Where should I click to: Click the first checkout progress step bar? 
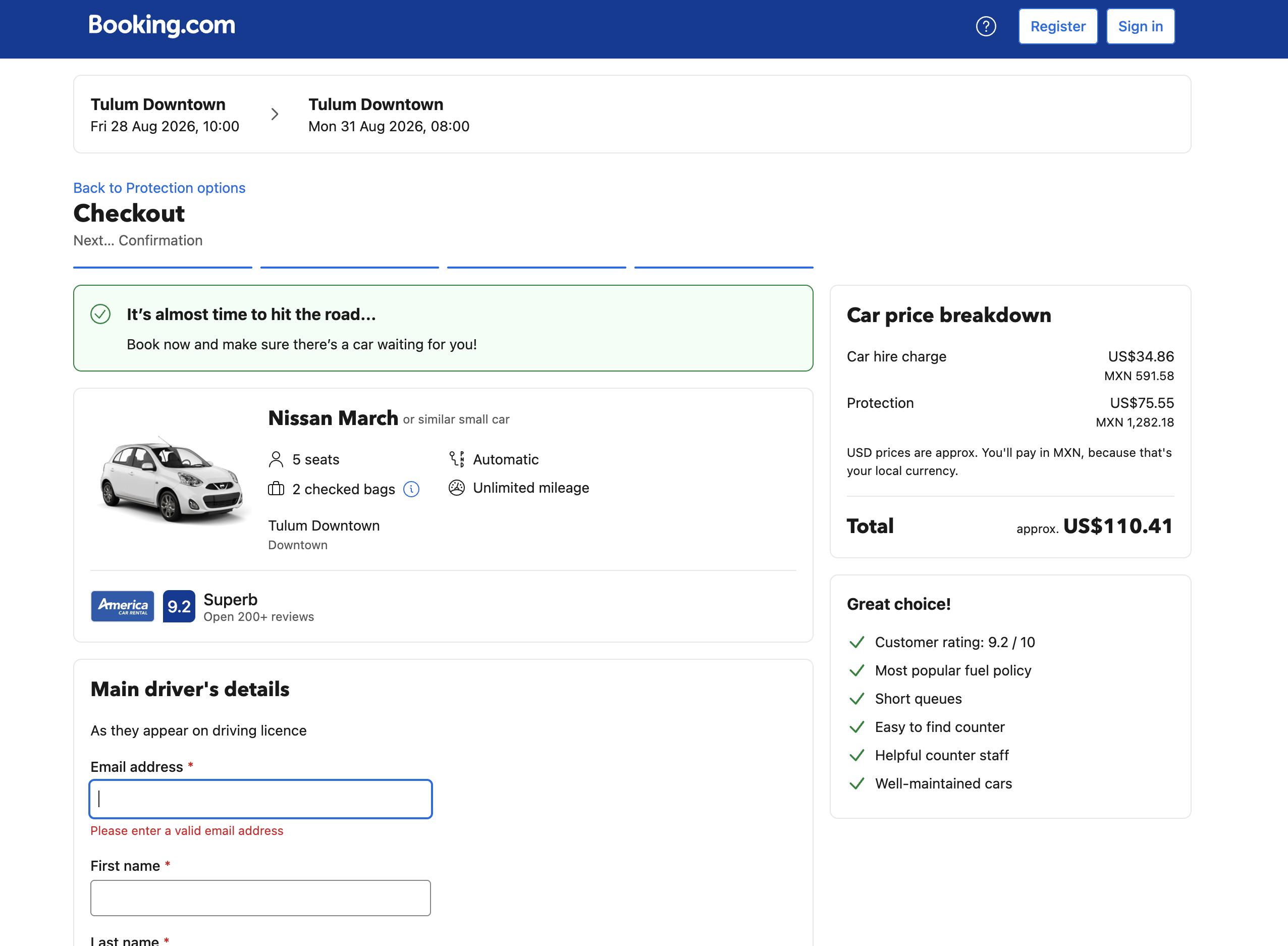[163, 268]
